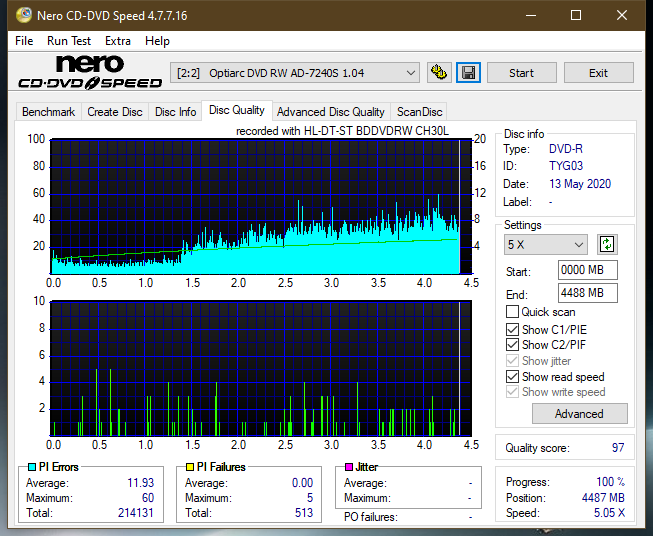Click the Start MB input field

587,270
